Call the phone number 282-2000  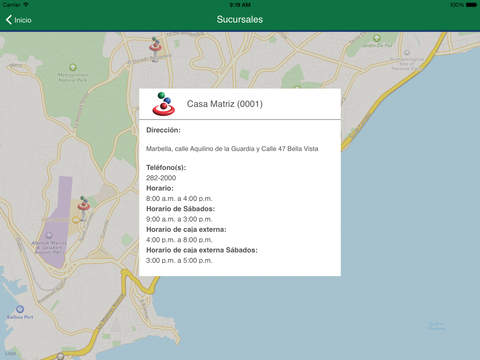[x=161, y=178]
